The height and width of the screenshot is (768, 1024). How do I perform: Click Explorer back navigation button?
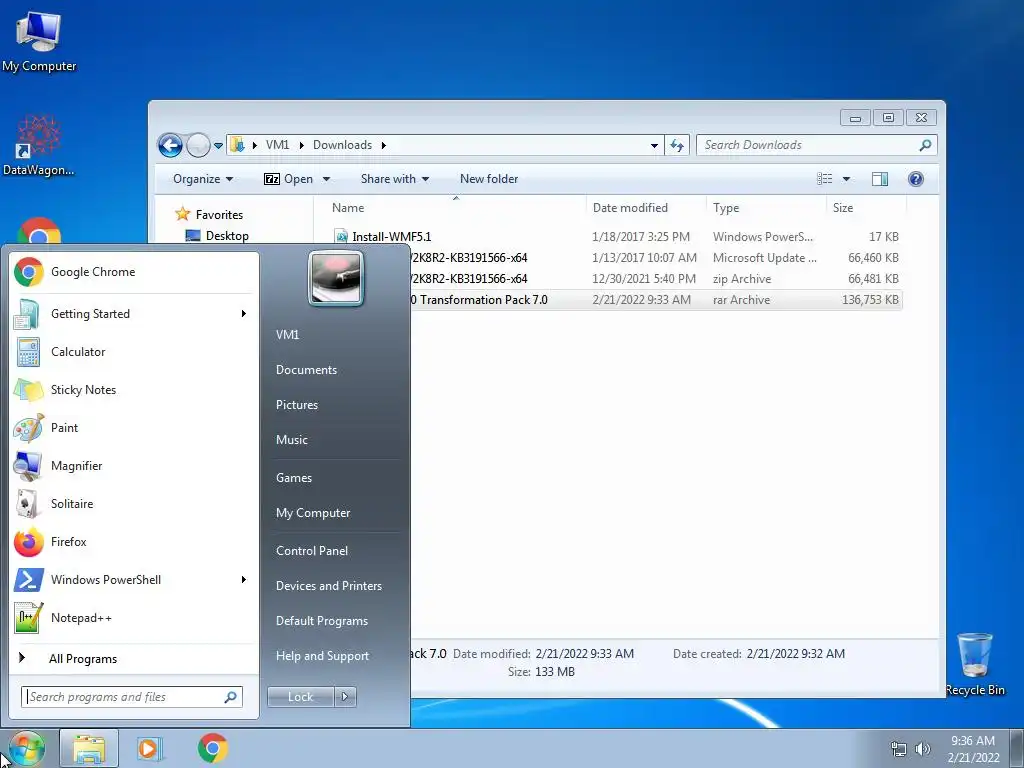[x=170, y=145]
